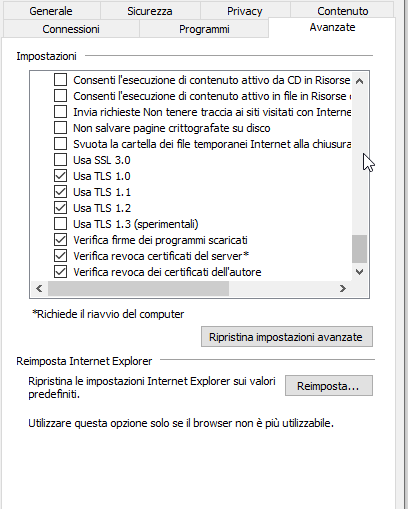The height and width of the screenshot is (509, 408).
Task: Open the Generale tab
Action: click(x=51, y=11)
